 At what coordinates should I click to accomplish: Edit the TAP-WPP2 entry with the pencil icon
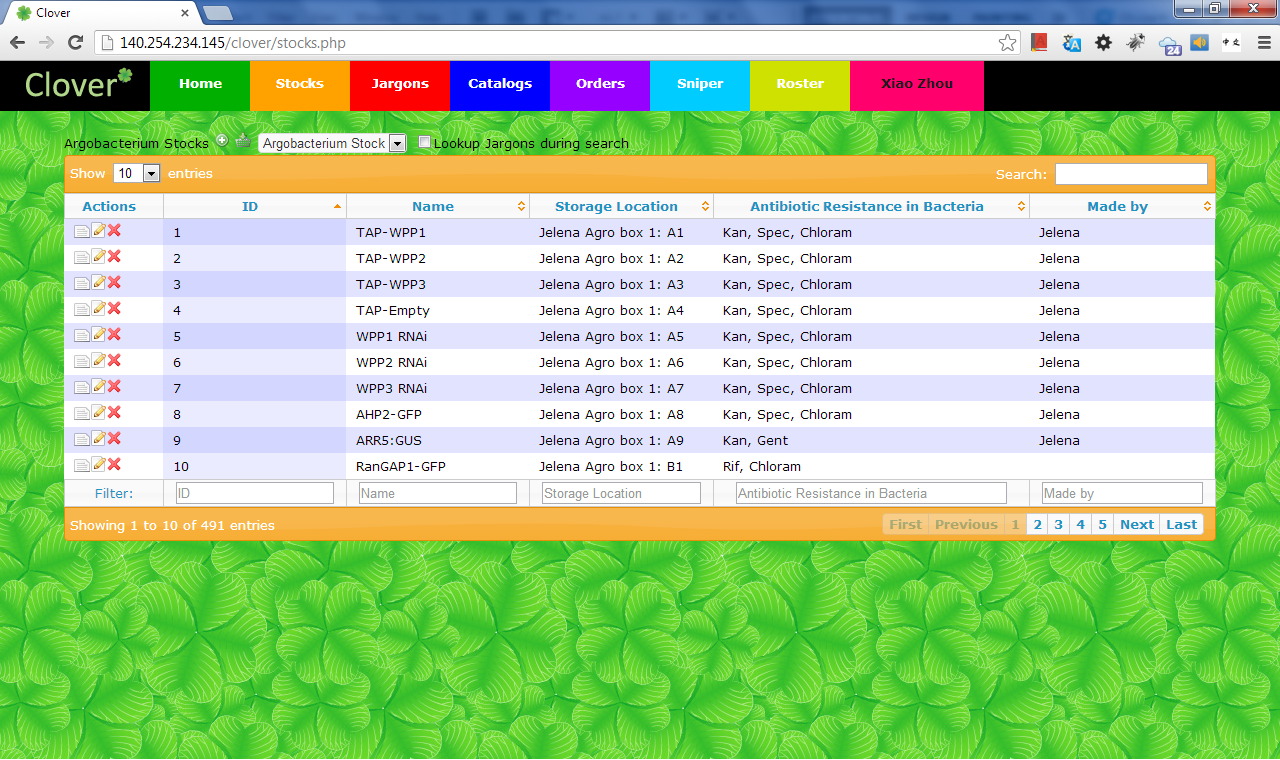coord(98,257)
